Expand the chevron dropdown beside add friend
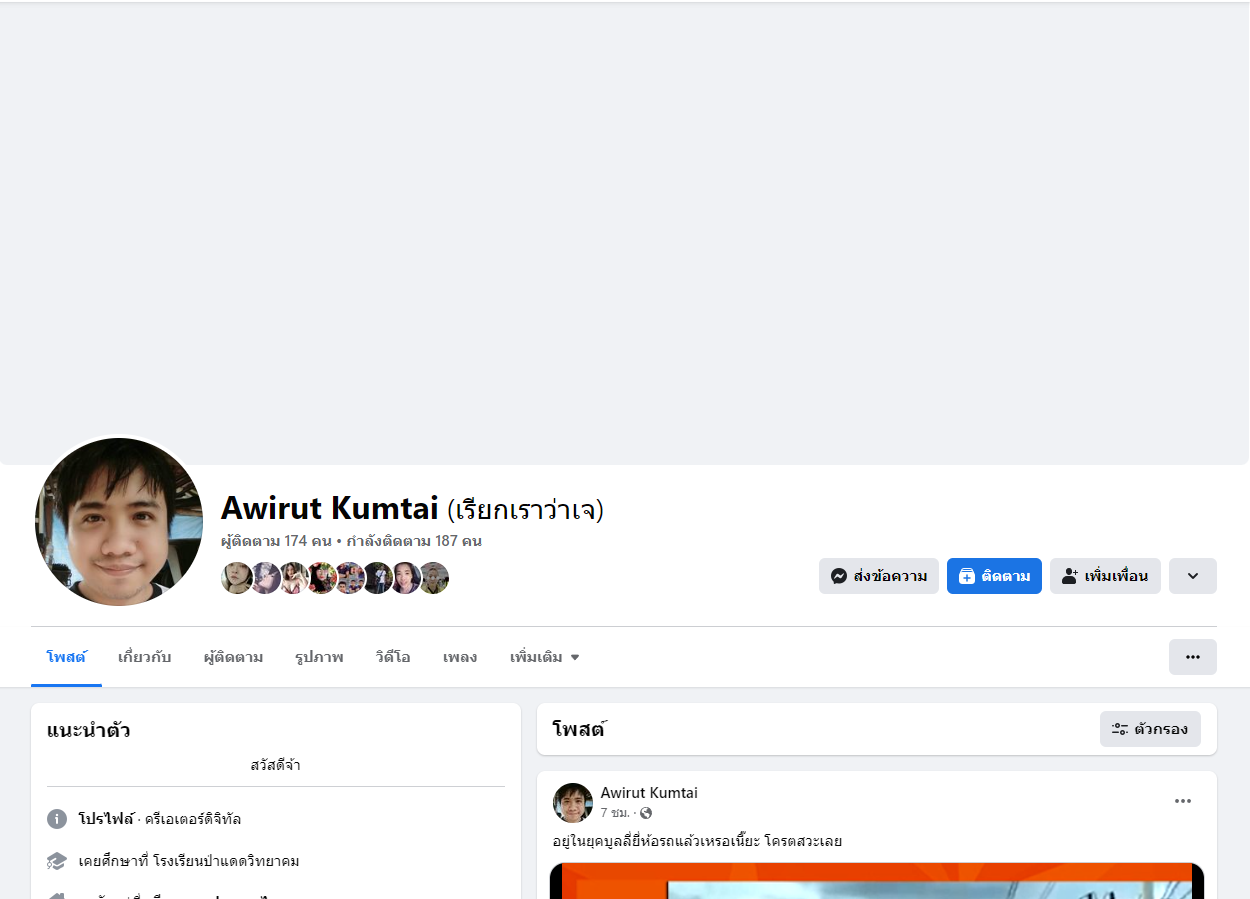The image size is (1250, 899). 1192,576
